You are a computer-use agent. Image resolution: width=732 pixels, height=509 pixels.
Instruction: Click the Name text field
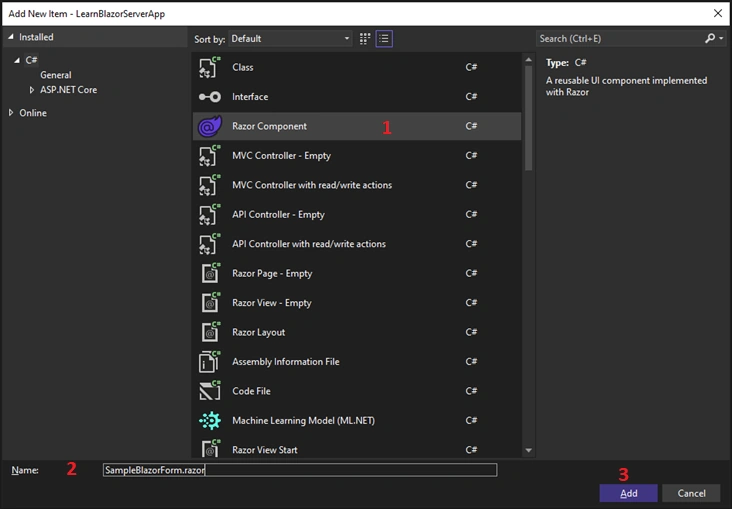pos(300,470)
